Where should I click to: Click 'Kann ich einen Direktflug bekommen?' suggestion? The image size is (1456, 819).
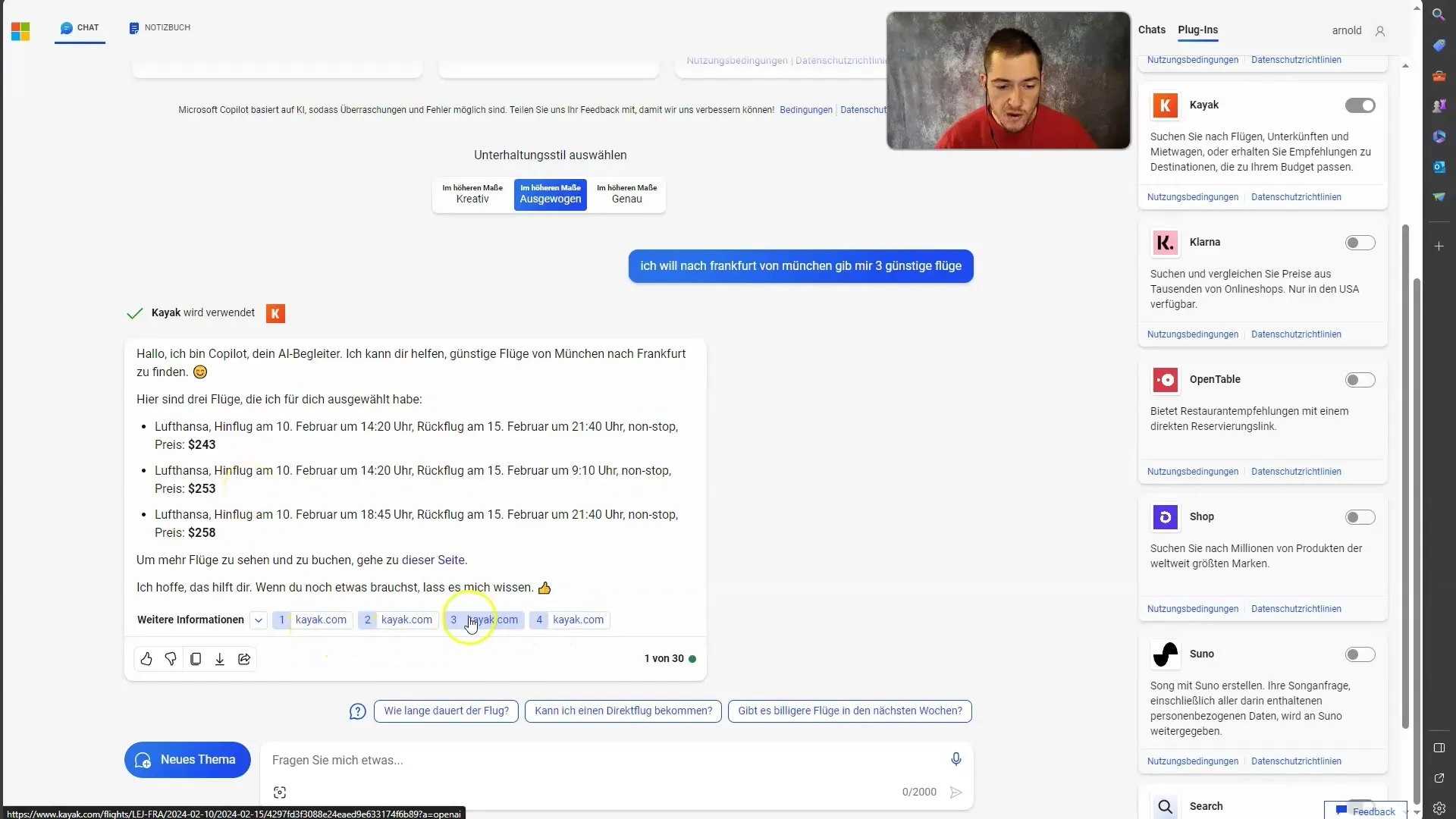pyautogui.click(x=623, y=710)
